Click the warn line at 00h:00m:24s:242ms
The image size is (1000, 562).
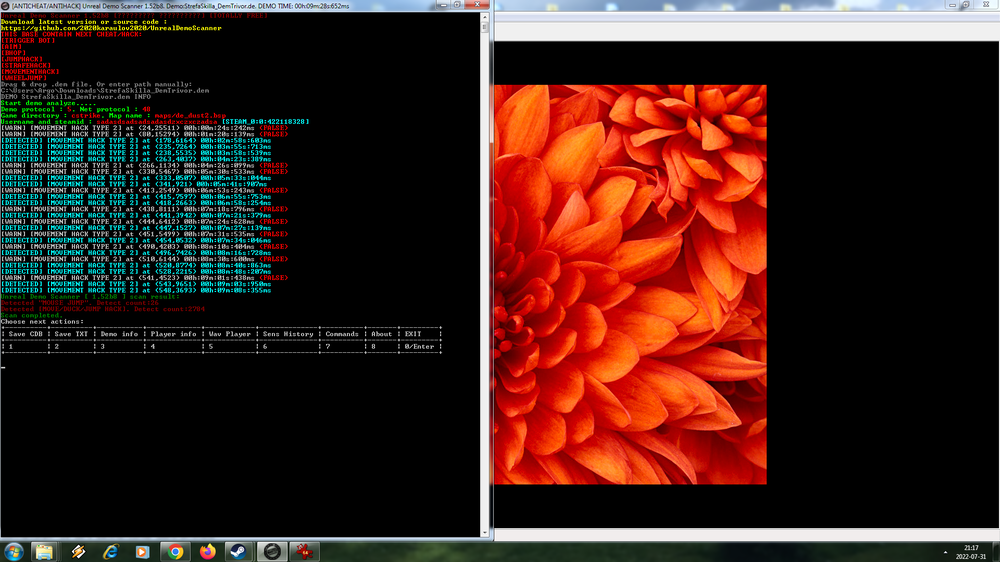pos(145,128)
